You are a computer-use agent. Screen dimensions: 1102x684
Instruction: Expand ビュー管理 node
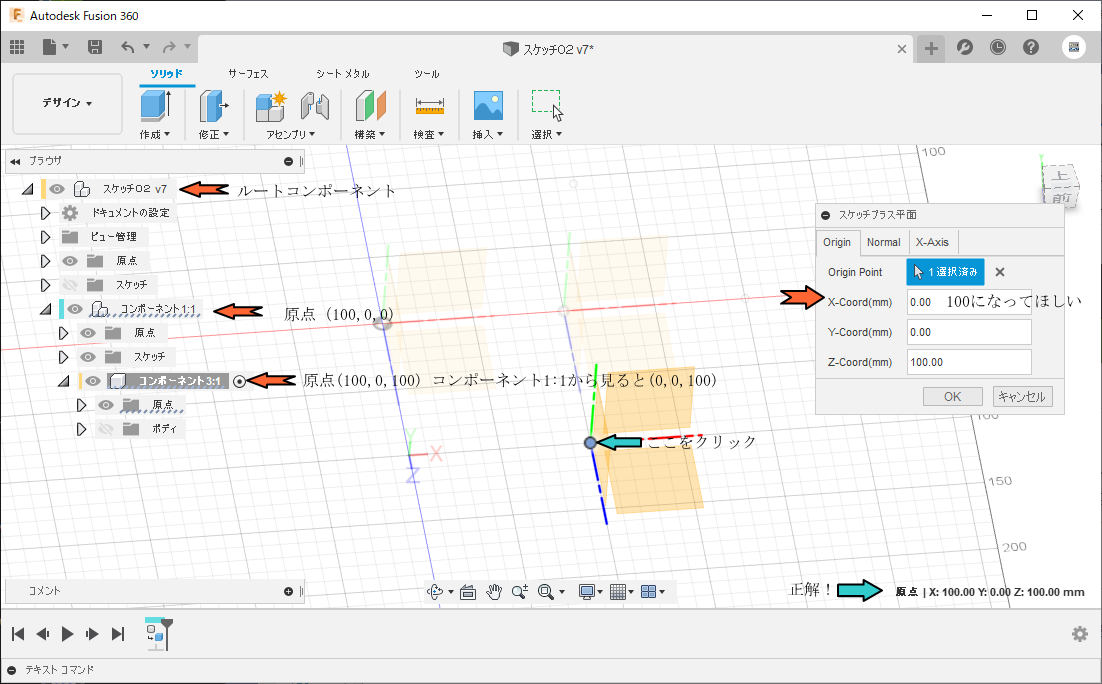point(46,237)
